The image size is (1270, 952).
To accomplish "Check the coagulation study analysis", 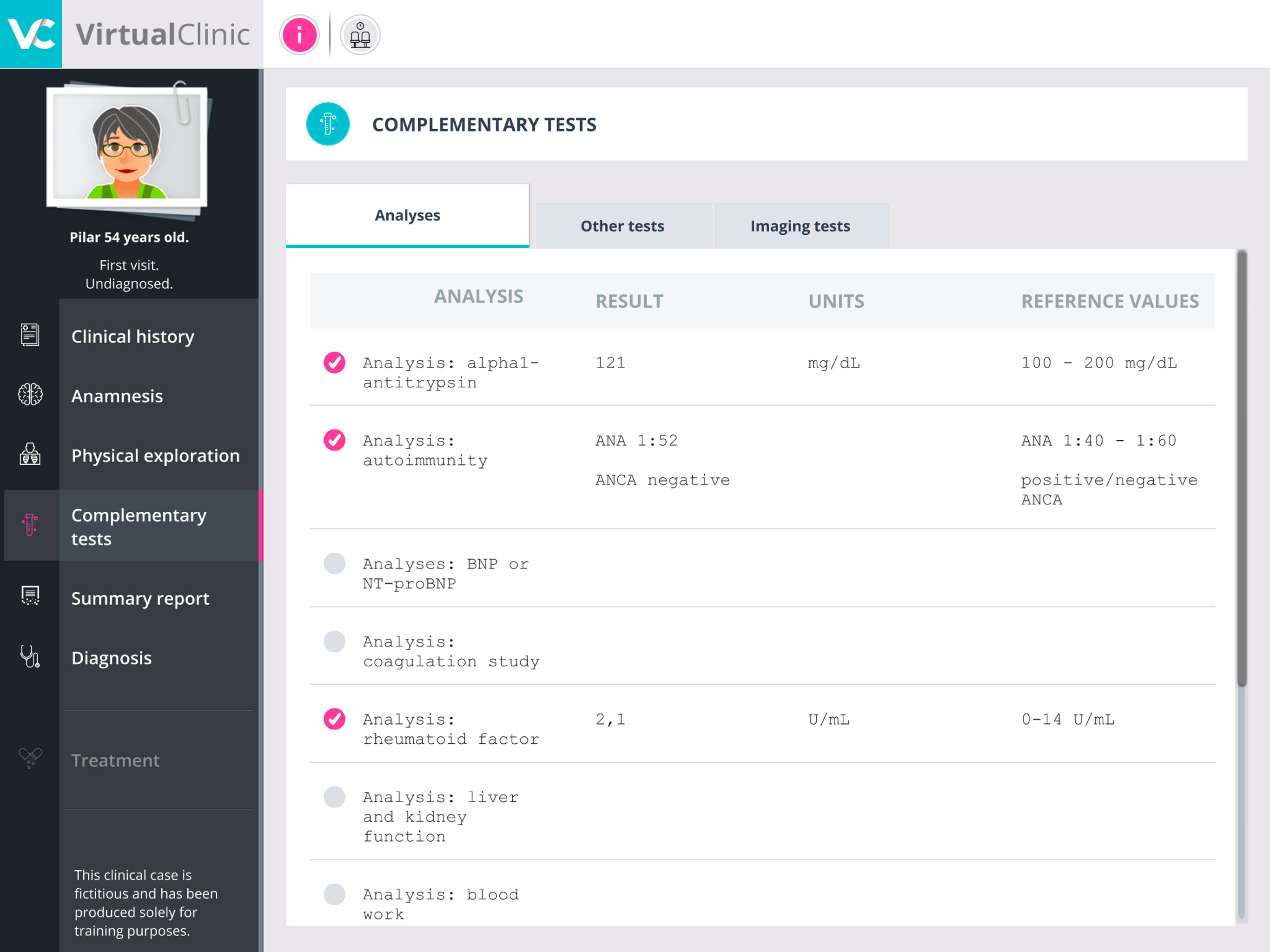I will pos(334,641).
